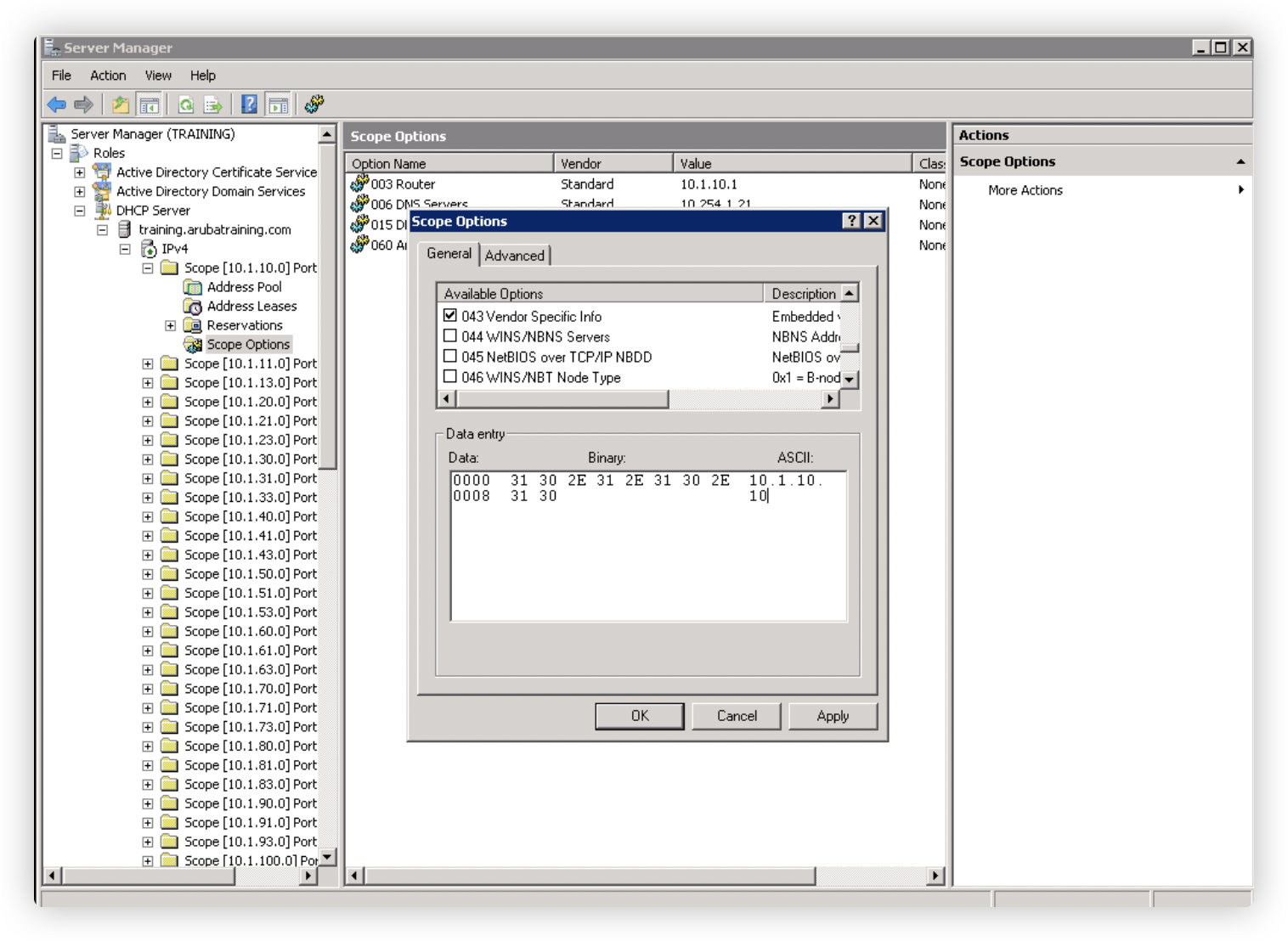Screen dimensions: 1288x941
Task: Click the Export List toolbar icon
Action: pyautogui.click(x=213, y=104)
